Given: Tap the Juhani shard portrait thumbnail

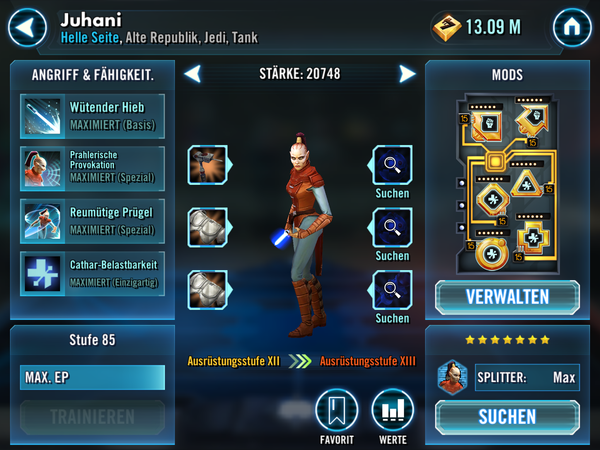Looking at the screenshot, I should coord(452,377).
